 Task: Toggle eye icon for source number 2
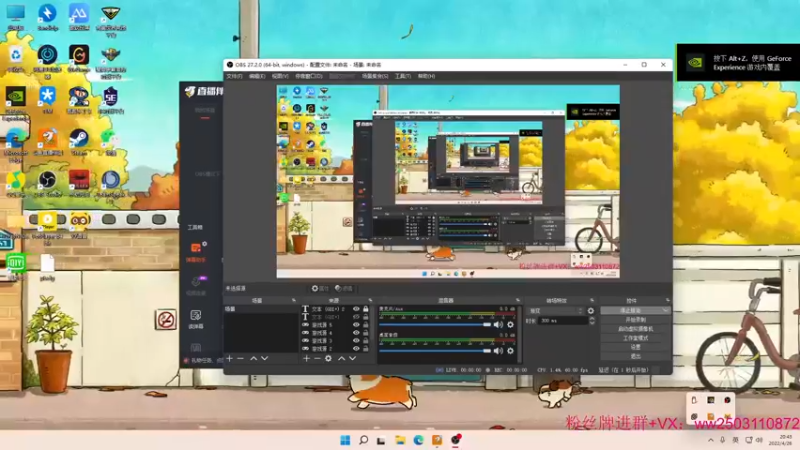pos(356,348)
